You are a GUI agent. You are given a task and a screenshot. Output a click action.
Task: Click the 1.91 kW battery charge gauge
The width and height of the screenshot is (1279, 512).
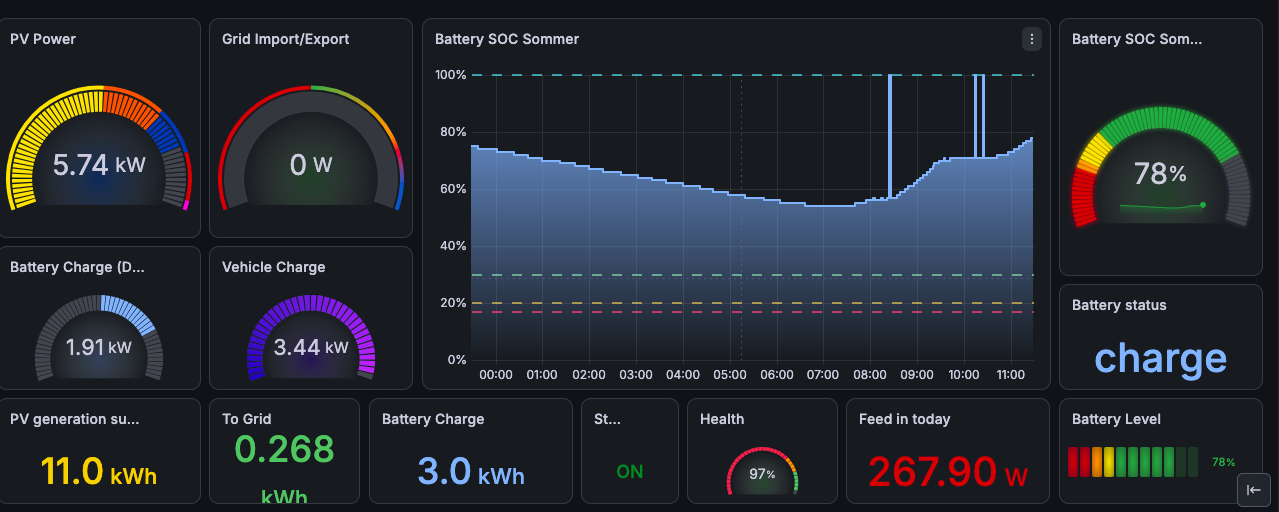point(99,338)
